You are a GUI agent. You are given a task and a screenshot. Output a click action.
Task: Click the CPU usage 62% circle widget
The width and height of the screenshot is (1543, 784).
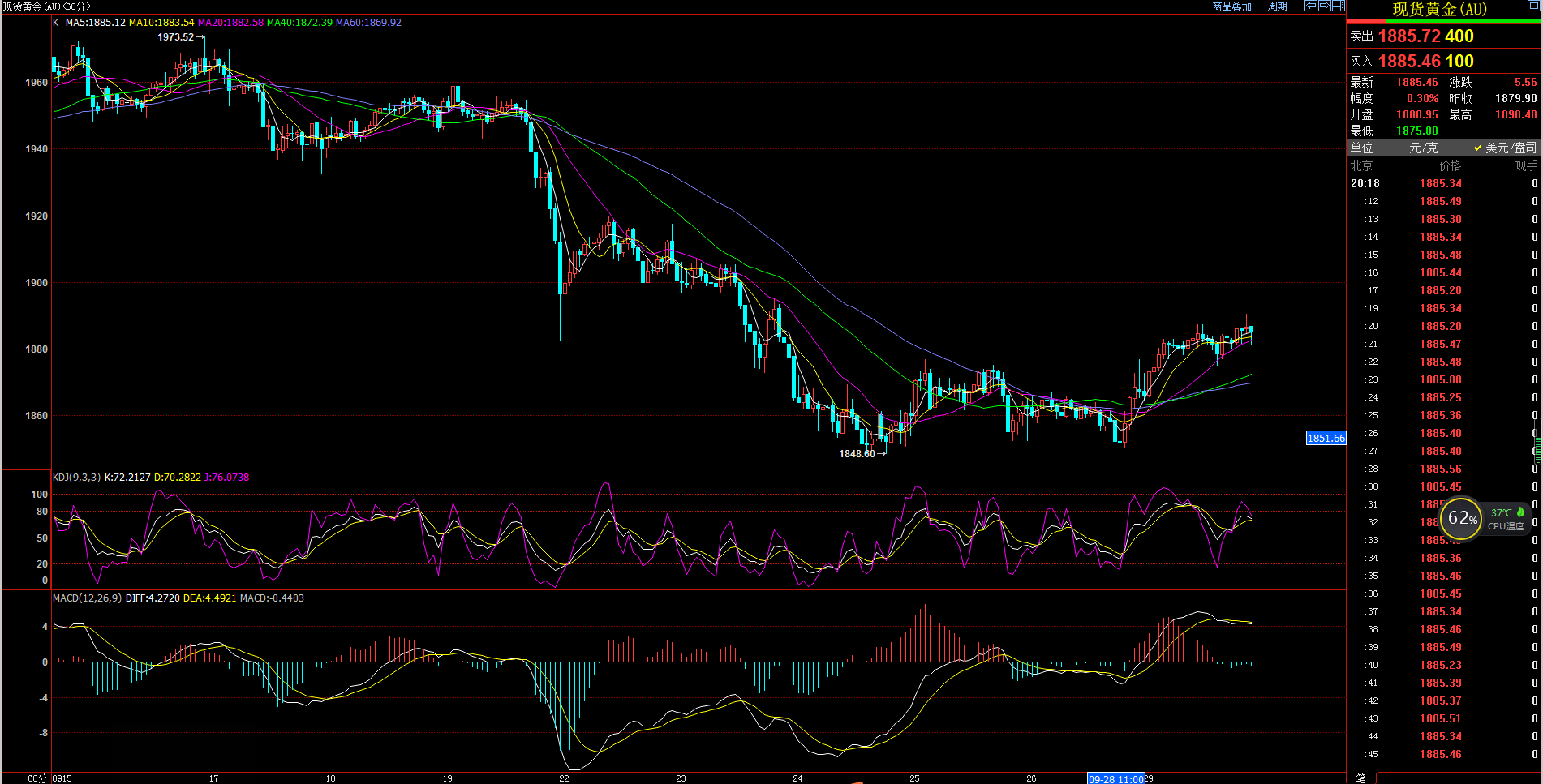point(1462,518)
